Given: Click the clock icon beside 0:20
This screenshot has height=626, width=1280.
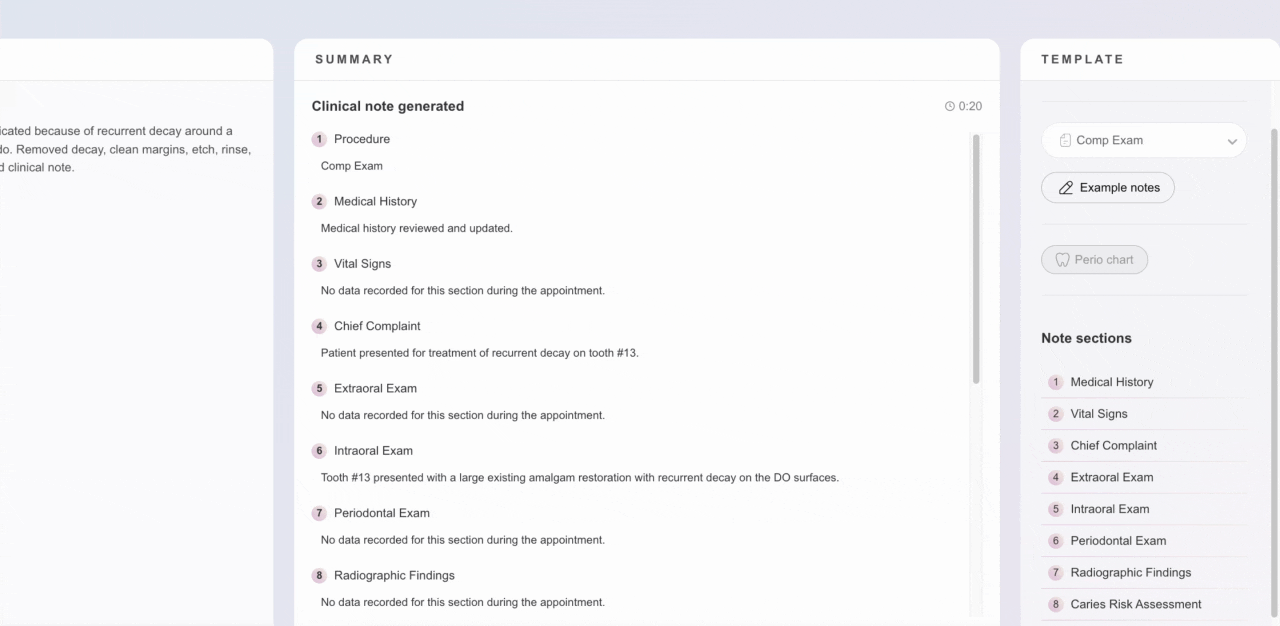Looking at the screenshot, I should (949, 106).
